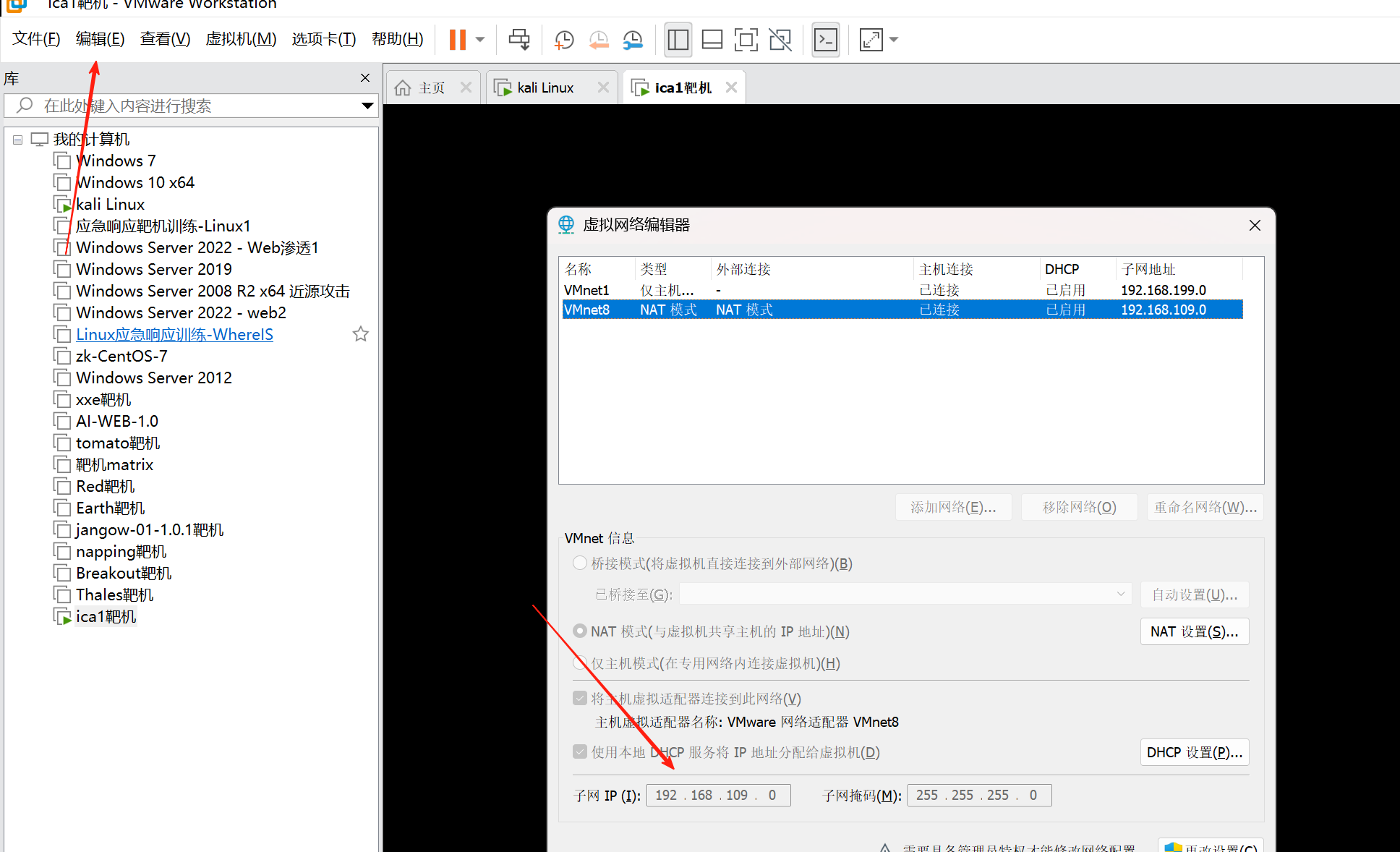
Task: Click the Send Ctrl+Alt+Del icon
Action: [519, 39]
